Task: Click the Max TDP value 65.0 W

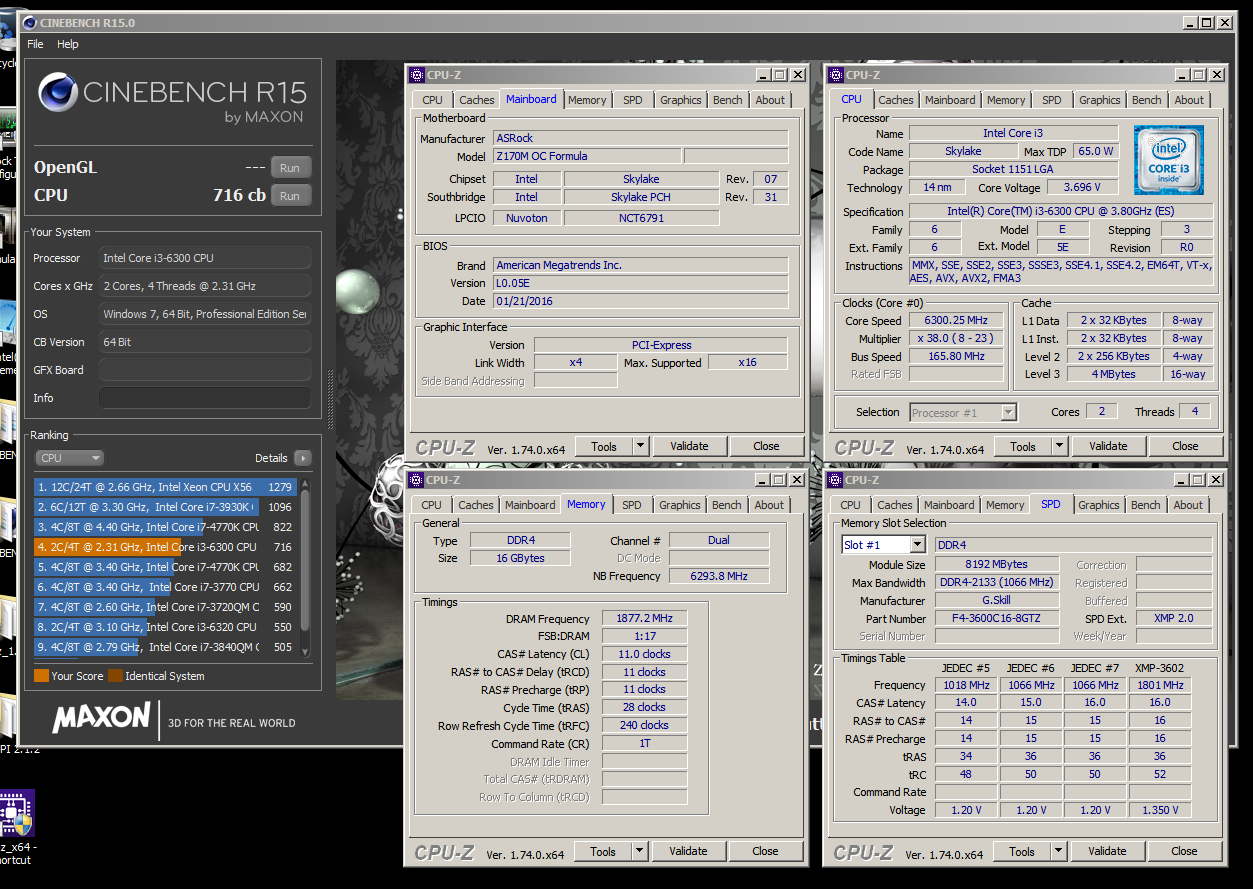Action: coord(1096,151)
